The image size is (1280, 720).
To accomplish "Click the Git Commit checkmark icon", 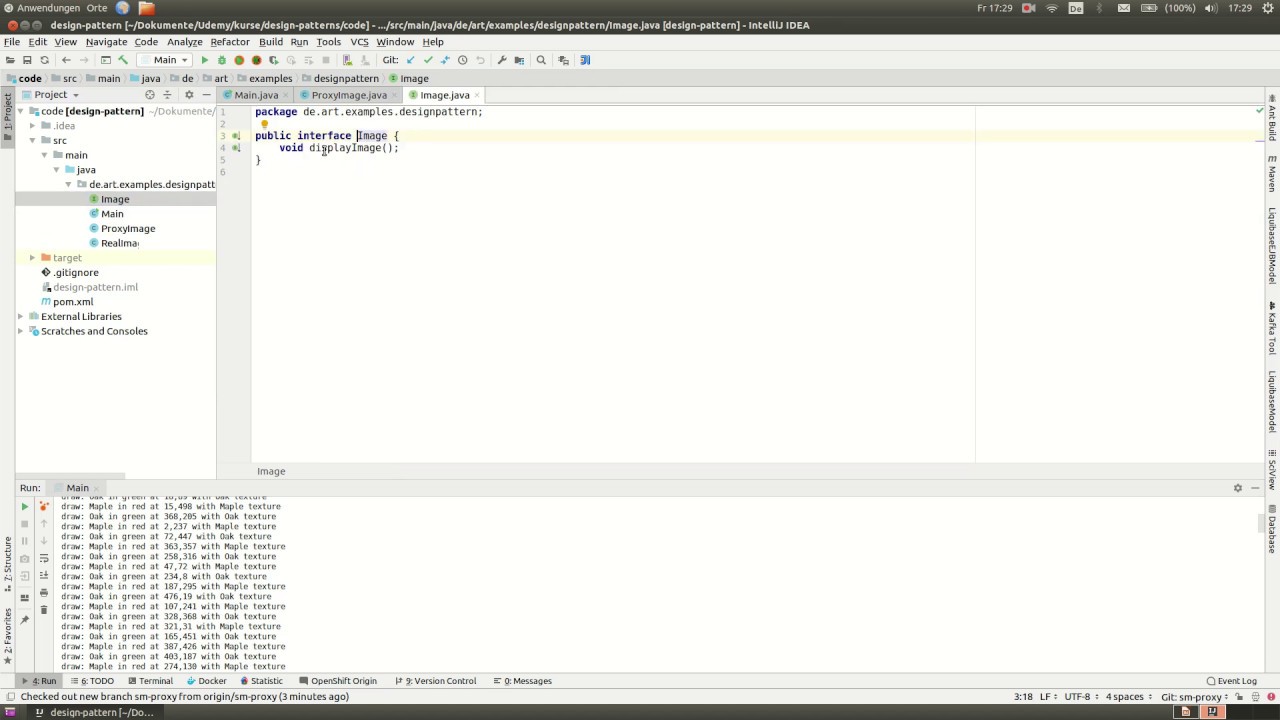I will coord(428,60).
